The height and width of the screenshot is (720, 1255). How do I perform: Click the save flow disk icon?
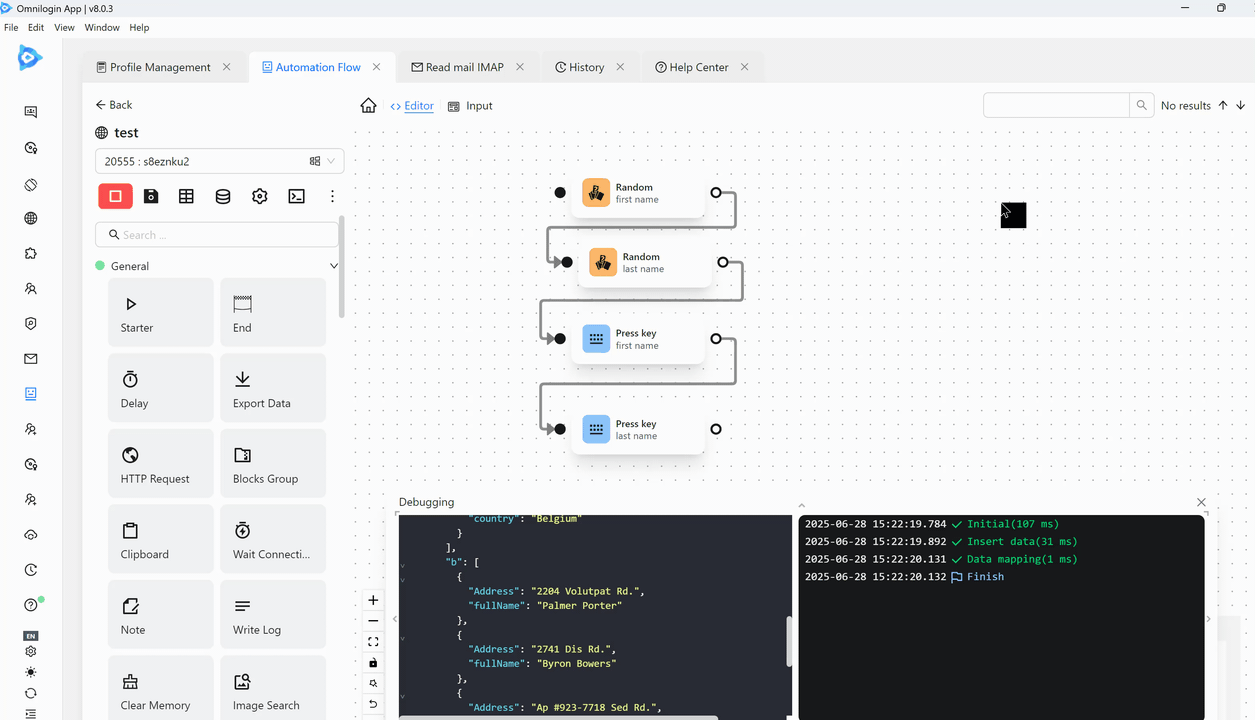[151, 196]
